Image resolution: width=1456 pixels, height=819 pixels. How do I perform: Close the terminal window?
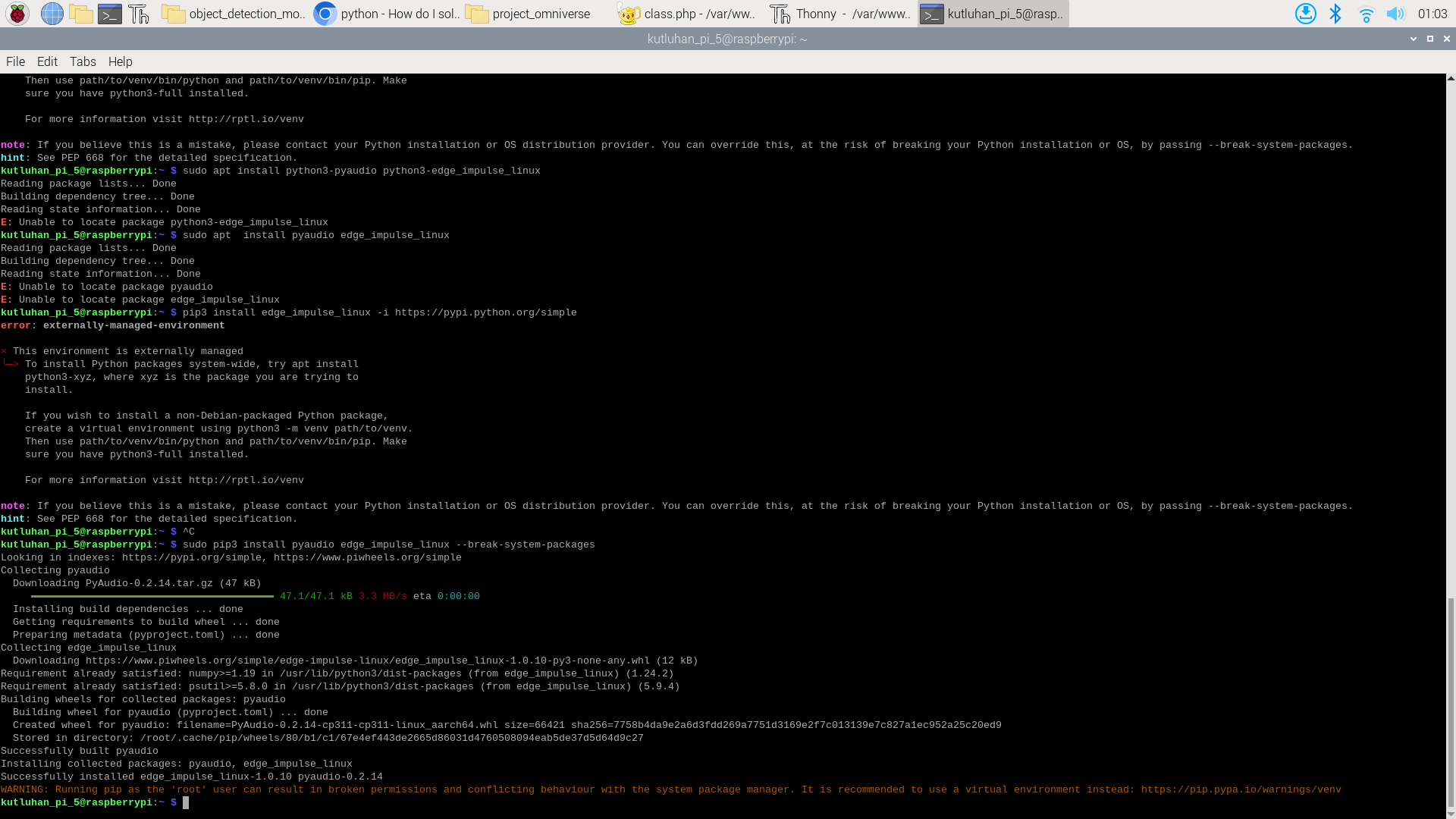pos(1446,39)
